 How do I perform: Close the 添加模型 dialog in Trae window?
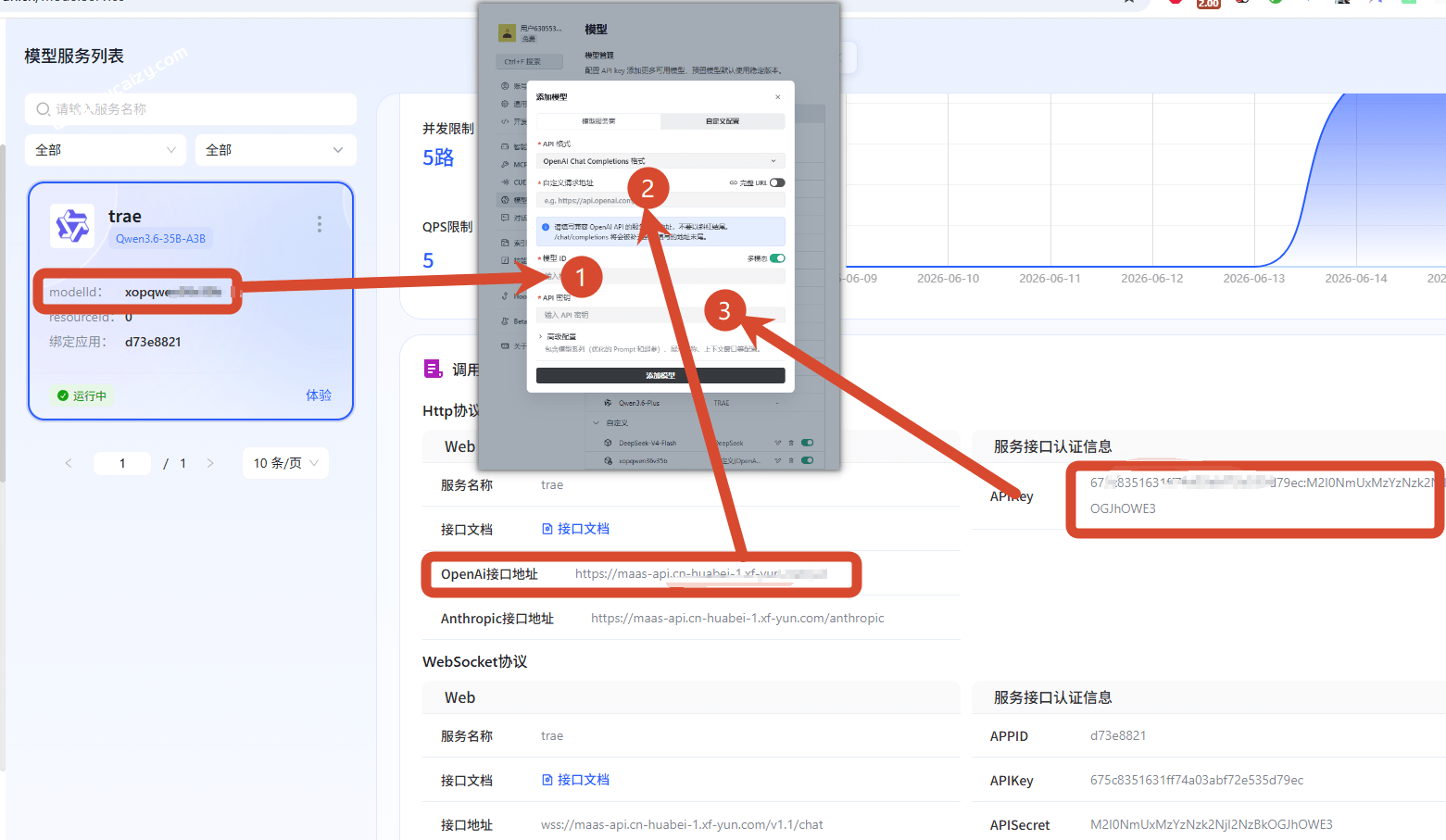point(778,97)
